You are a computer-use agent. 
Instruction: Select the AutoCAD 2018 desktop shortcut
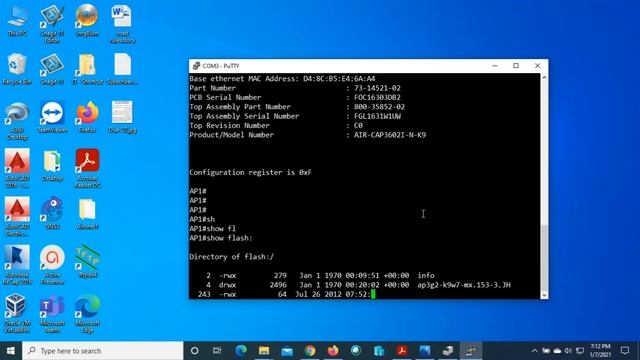(x=17, y=169)
